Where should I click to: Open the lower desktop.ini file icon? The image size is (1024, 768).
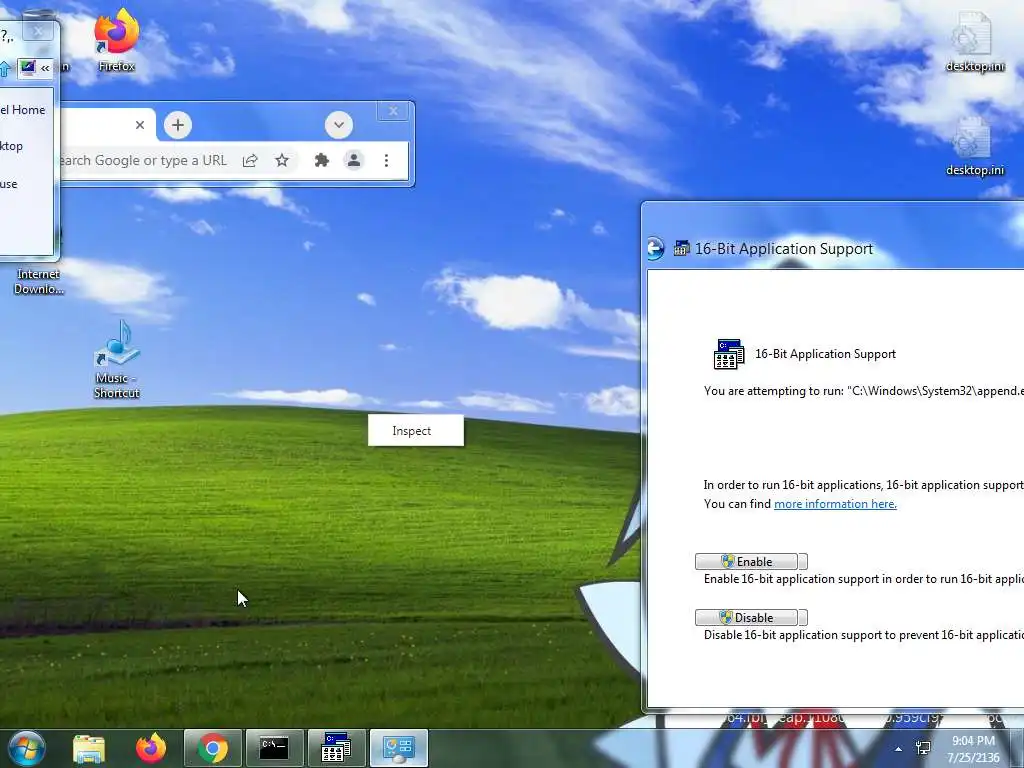(x=974, y=146)
